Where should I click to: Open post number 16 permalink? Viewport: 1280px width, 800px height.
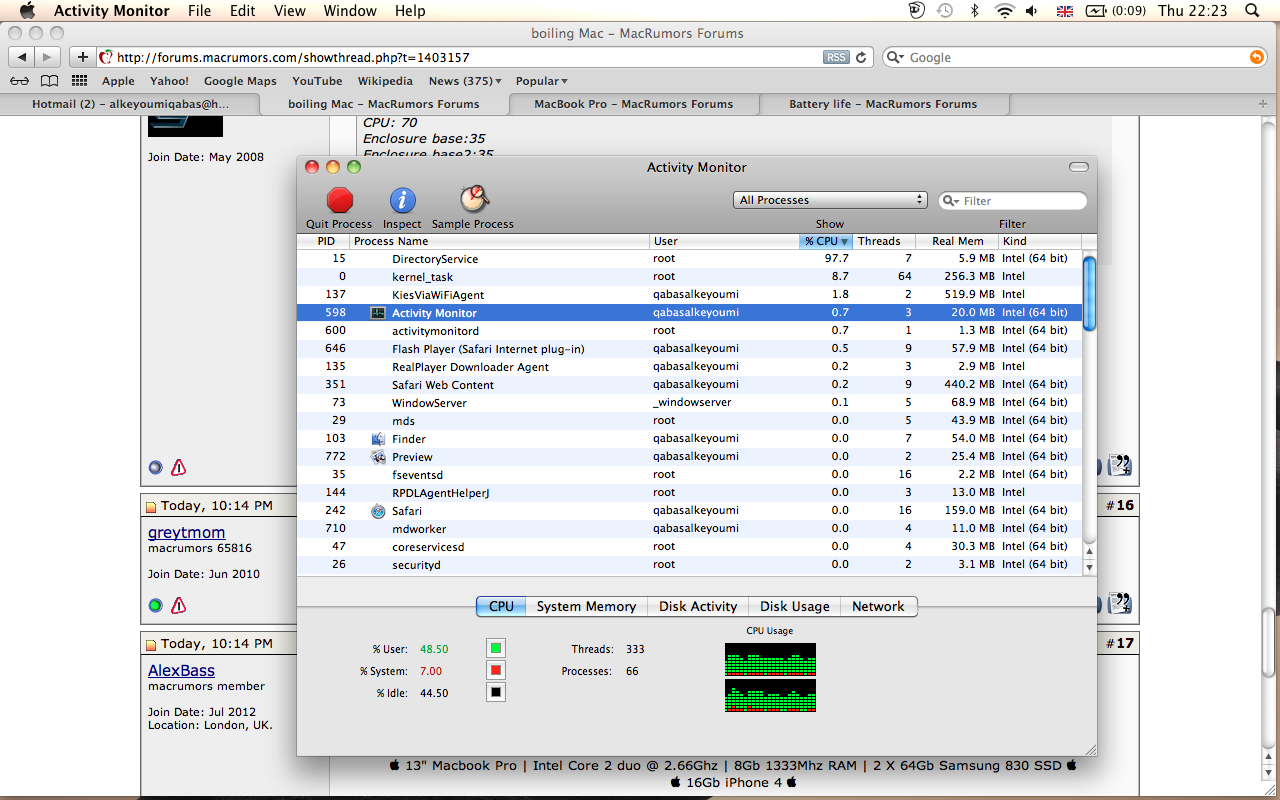click(1125, 505)
